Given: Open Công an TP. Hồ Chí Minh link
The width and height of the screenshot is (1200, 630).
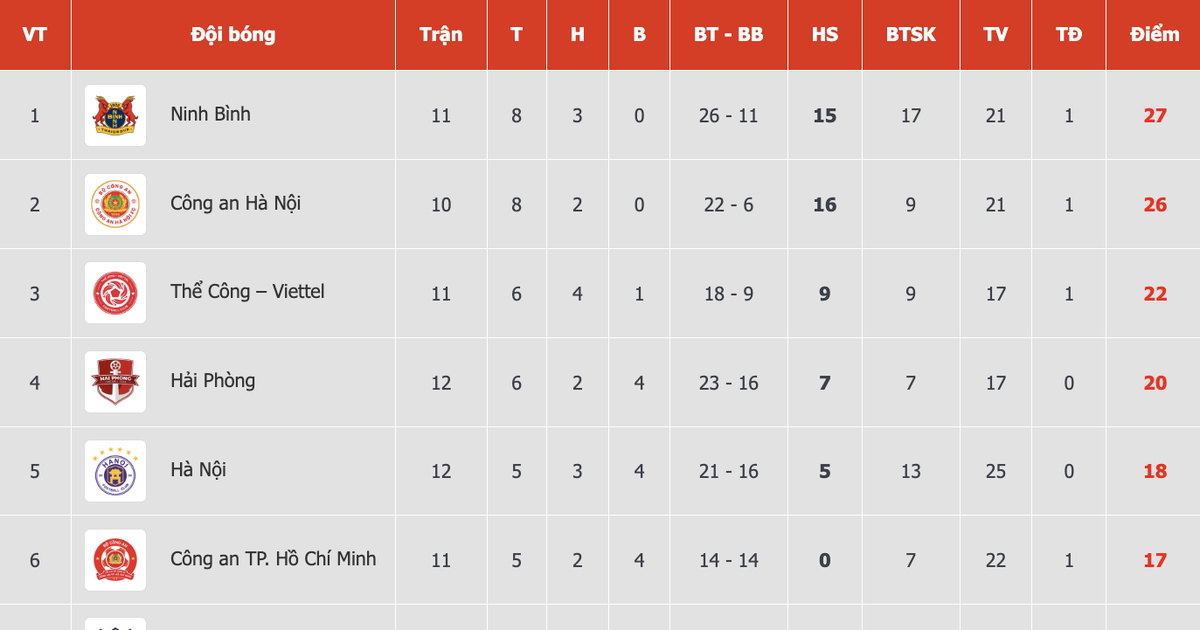Looking at the screenshot, I should [273, 559].
